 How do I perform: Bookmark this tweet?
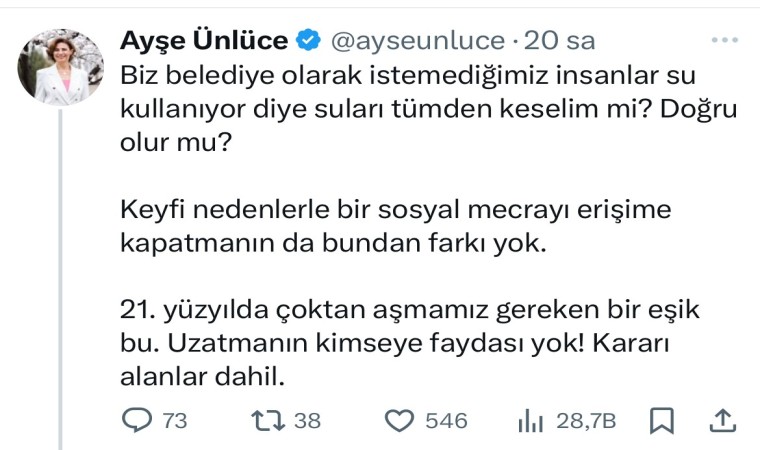(x=661, y=421)
